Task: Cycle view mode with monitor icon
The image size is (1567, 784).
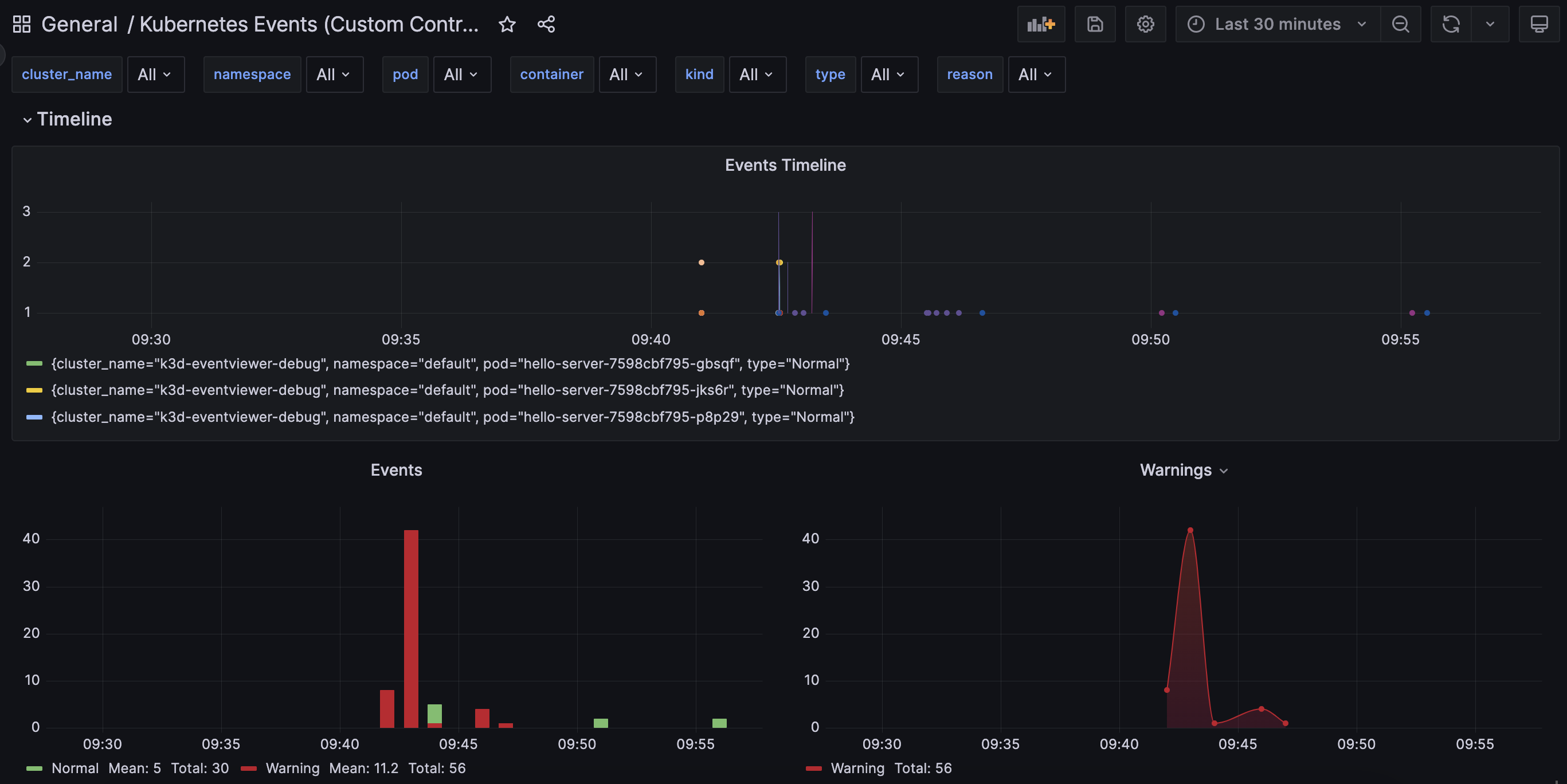Action: 1538,24
